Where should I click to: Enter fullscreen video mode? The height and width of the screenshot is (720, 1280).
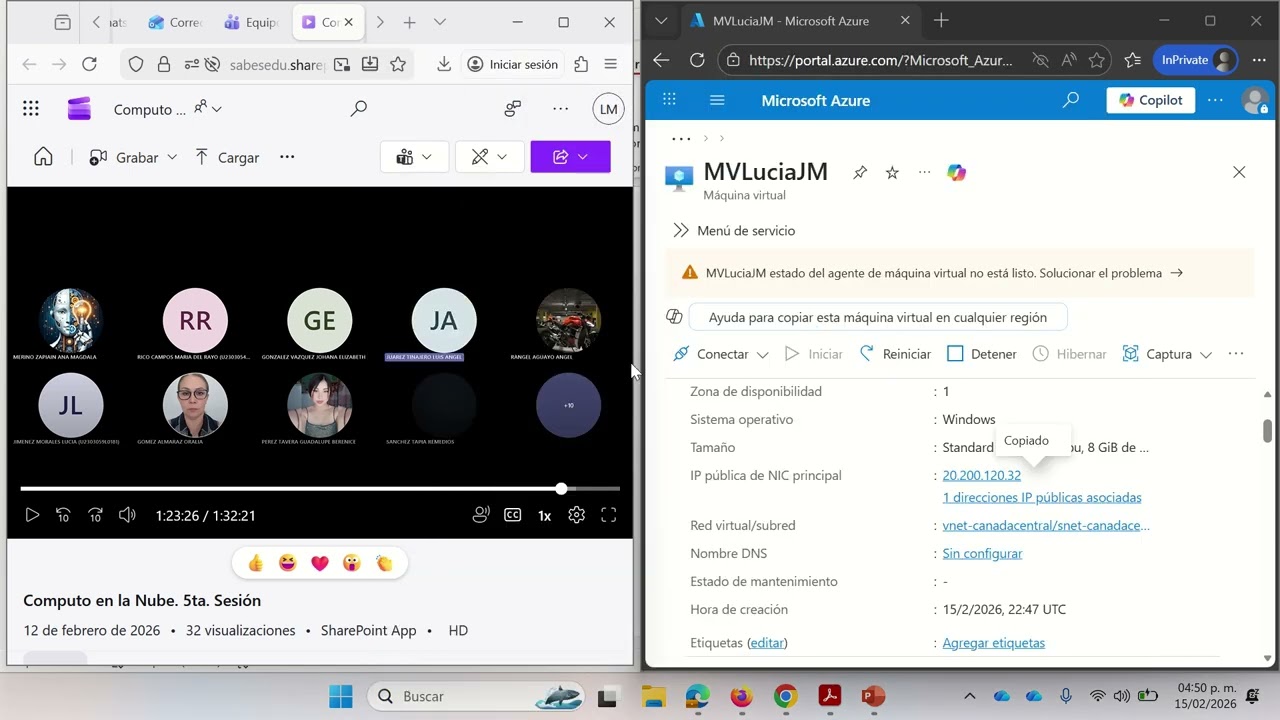point(608,515)
